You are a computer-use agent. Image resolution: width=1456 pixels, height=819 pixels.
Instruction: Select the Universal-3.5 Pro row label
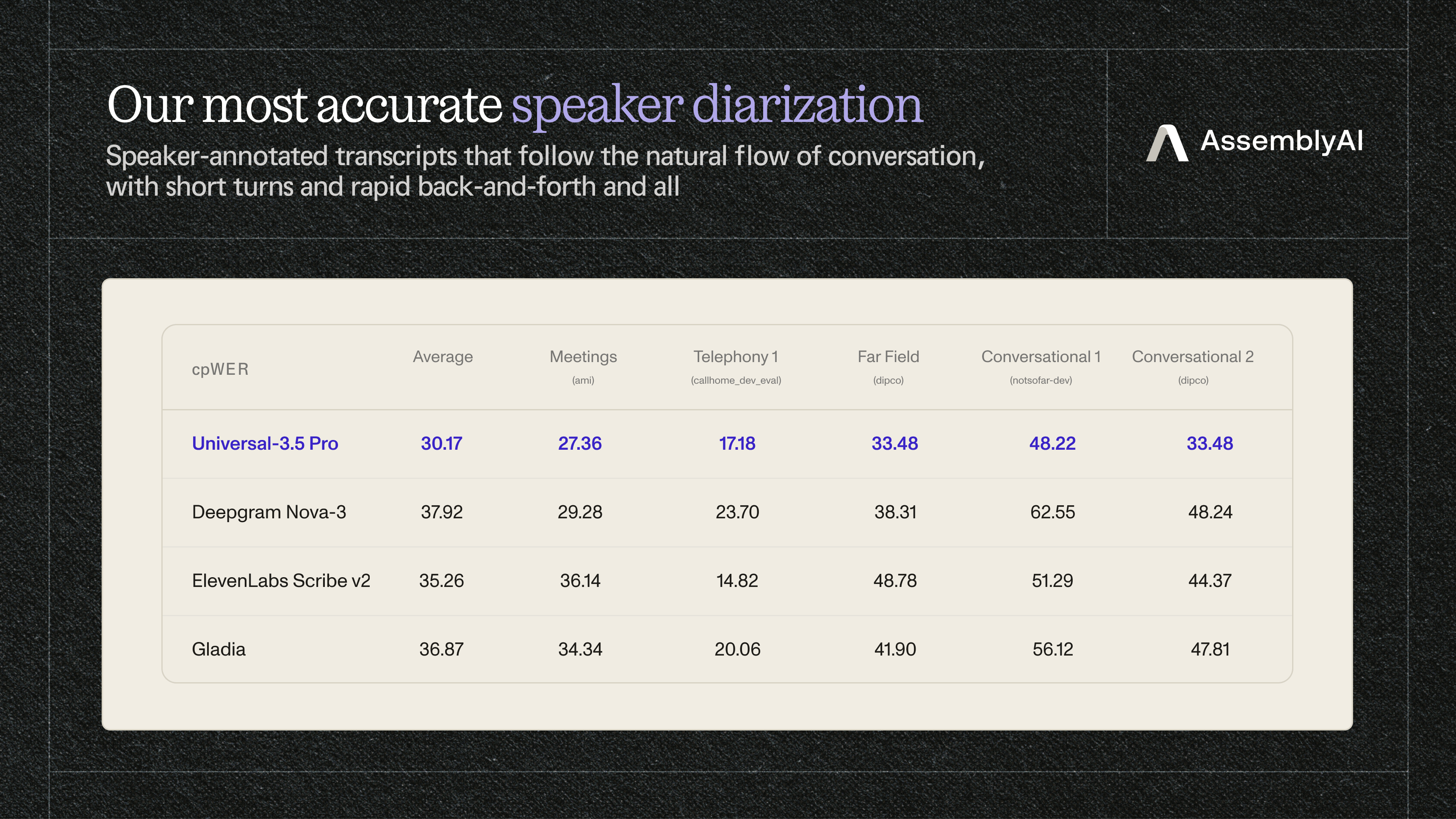click(x=265, y=444)
